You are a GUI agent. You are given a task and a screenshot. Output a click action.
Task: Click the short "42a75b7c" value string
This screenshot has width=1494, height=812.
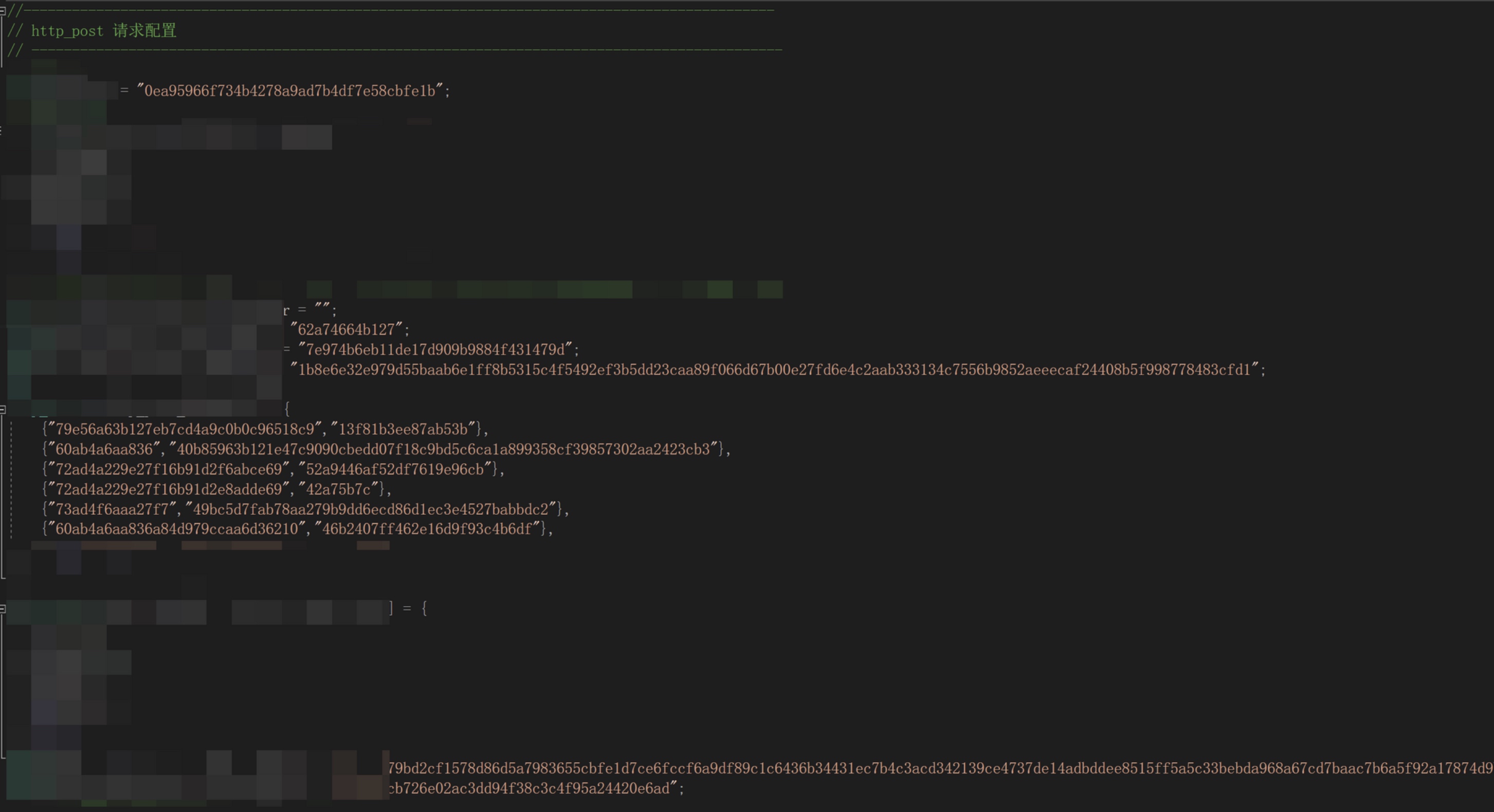[338, 489]
